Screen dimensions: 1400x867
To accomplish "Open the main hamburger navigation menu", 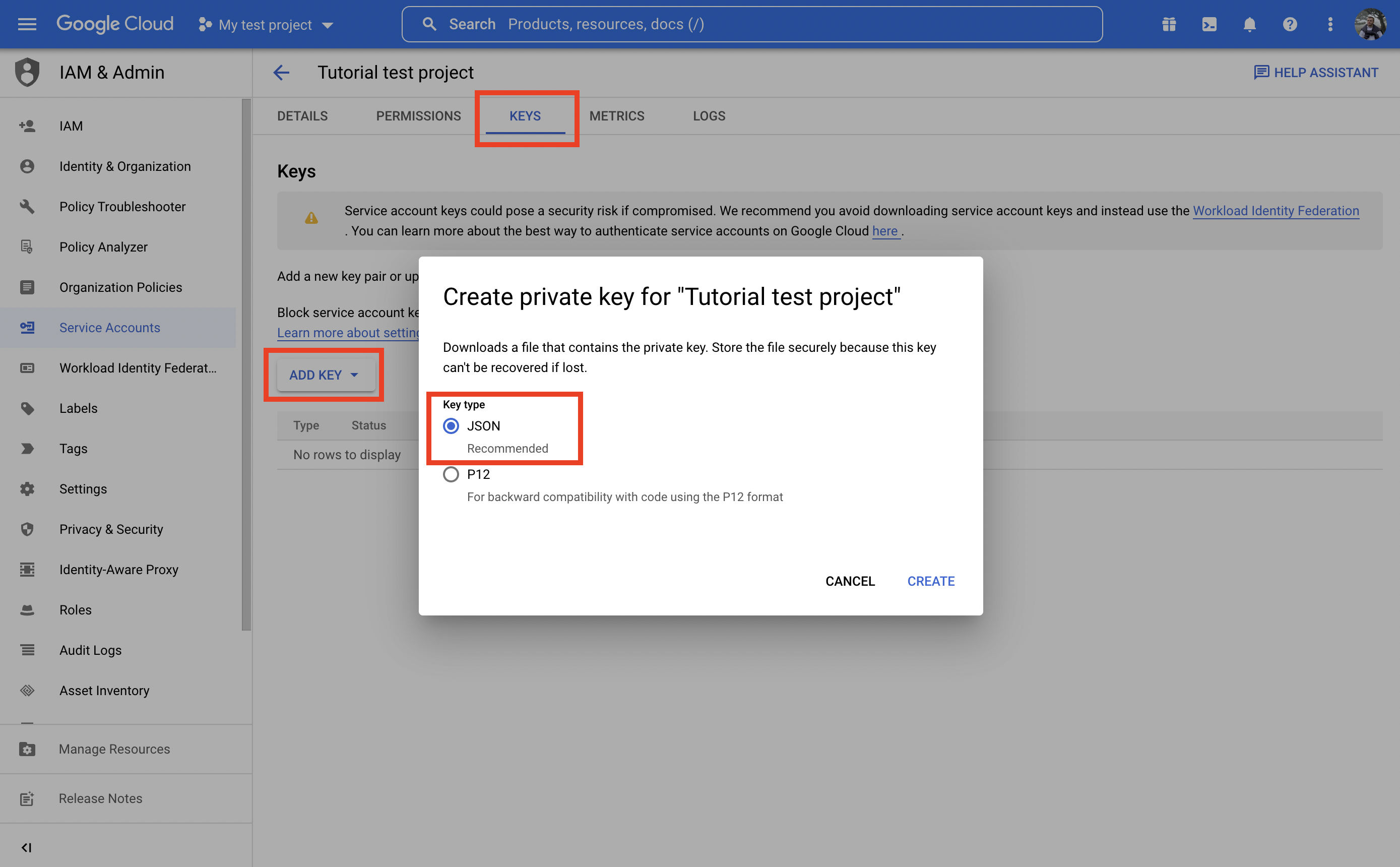I will (x=27, y=24).
